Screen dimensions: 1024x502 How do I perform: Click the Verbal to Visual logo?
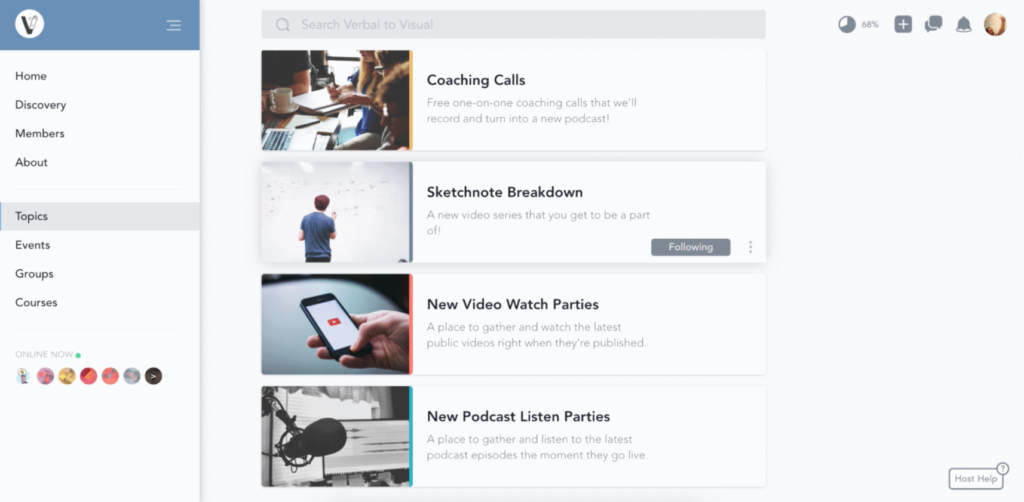pos(29,25)
